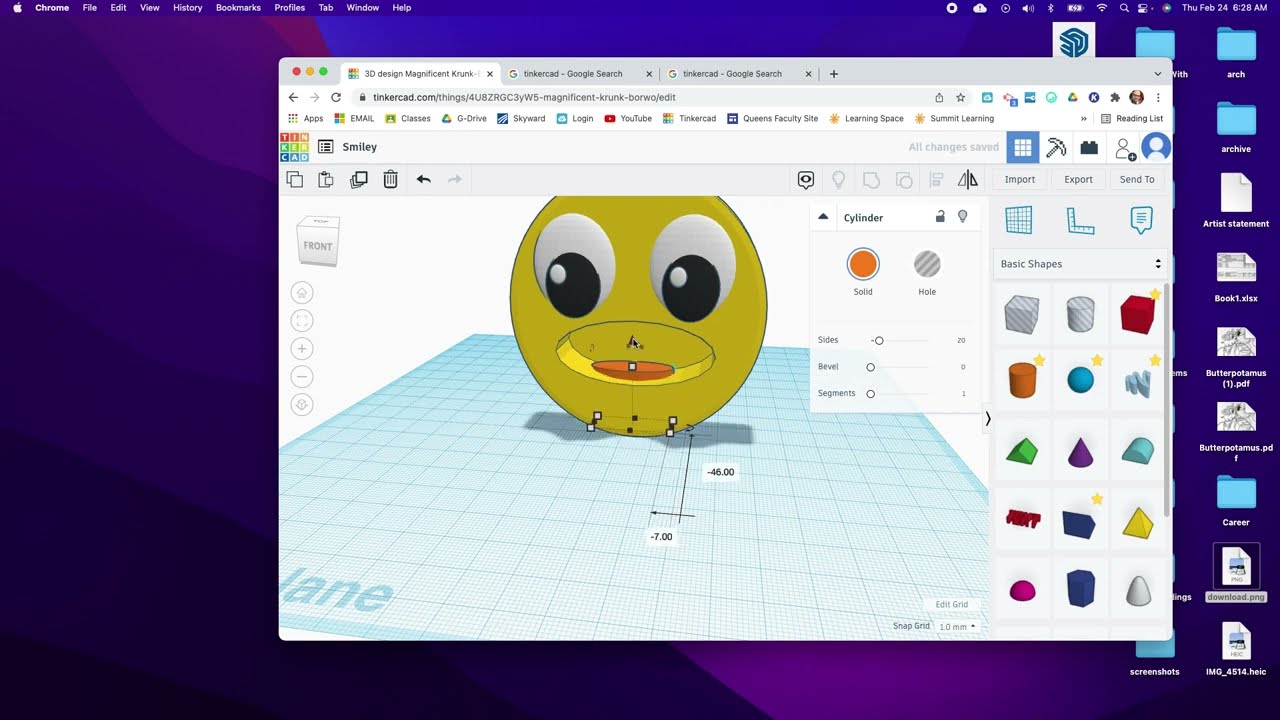Click the Duplicate and repeat icon

(x=359, y=179)
